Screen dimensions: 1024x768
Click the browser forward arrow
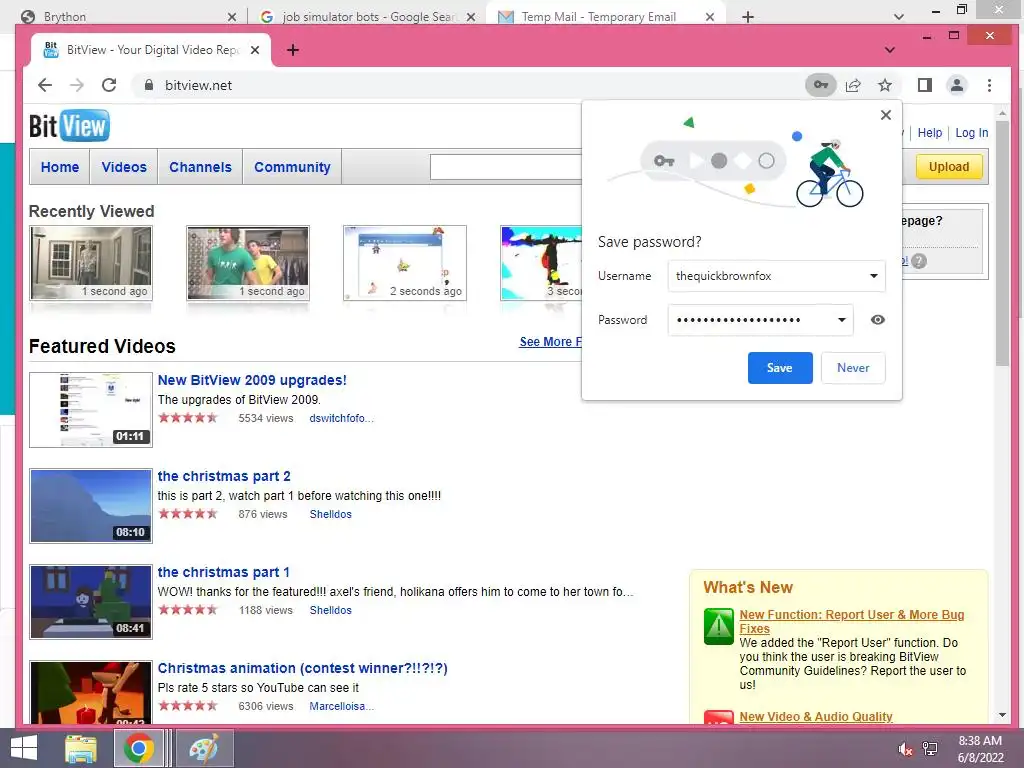point(76,85)
